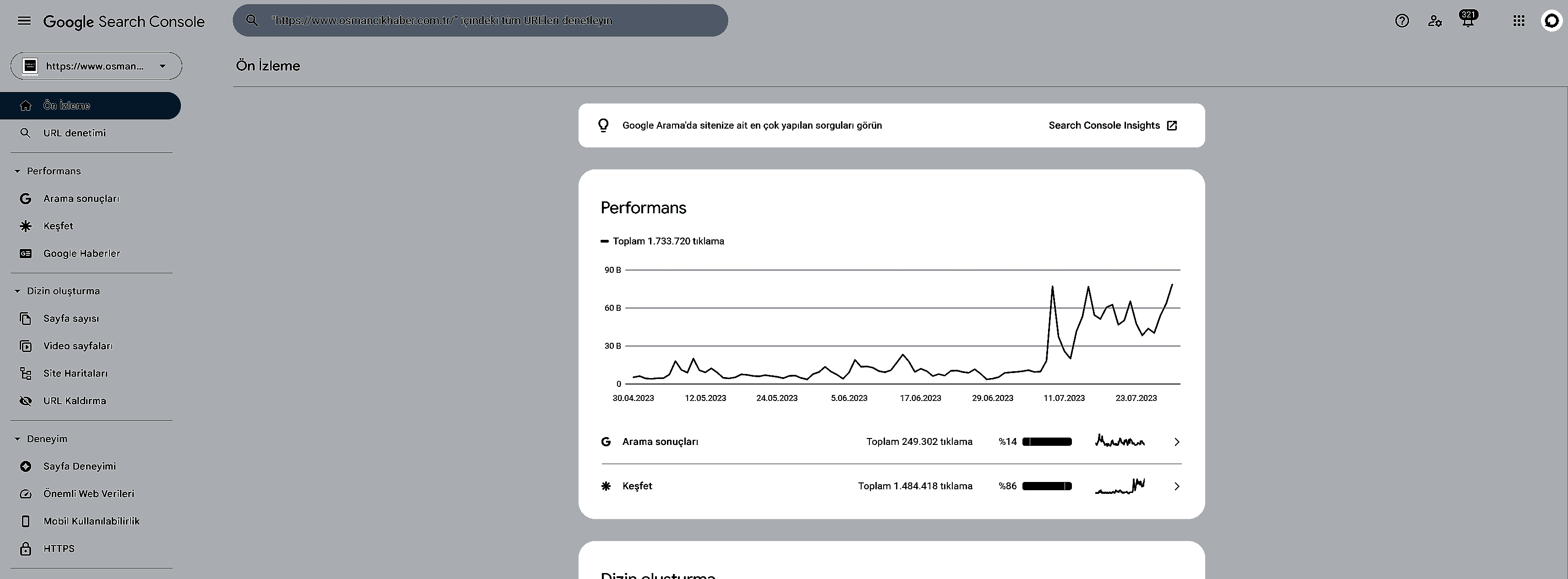1568x579 pixels.
Task: Click the Mobil Kullanılabilirlik phone icon
Action: pos(26,521)
